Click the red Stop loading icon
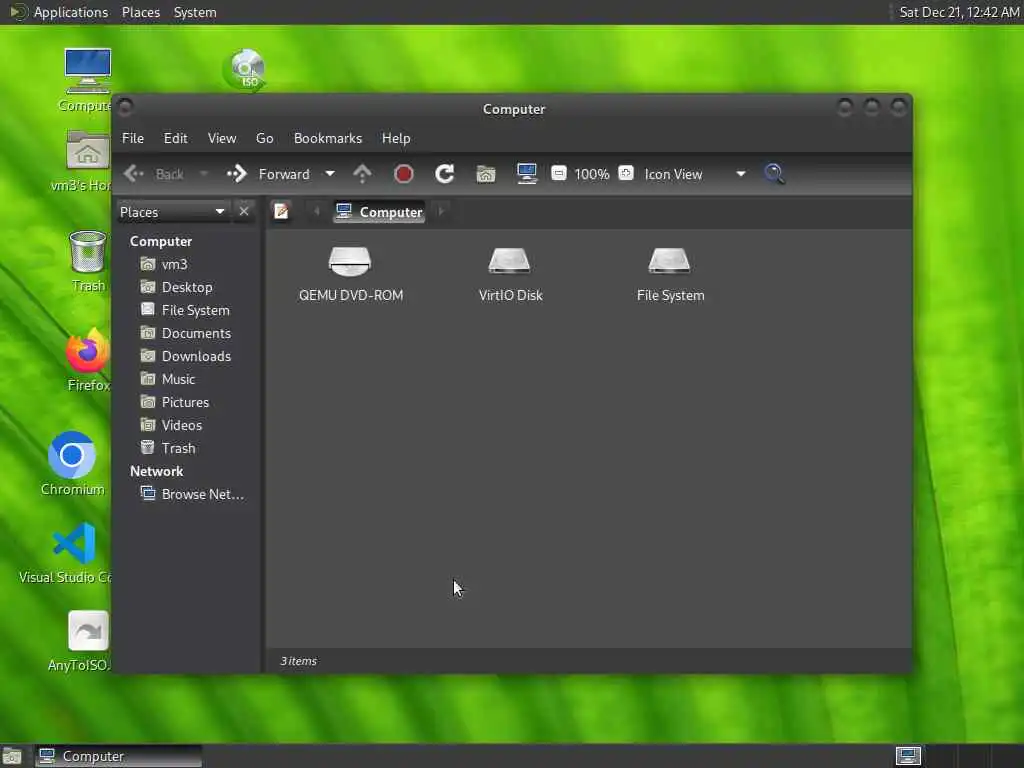1024x768 pixels. (404, 174)
